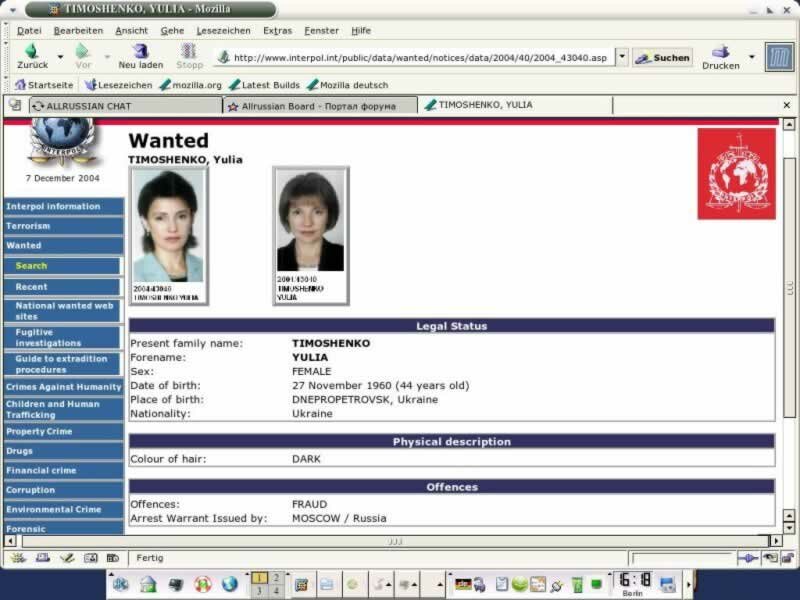Screen dimensions: 800x600
Task: Launch the globe web browser panel icon
Action: click(230, 584)
